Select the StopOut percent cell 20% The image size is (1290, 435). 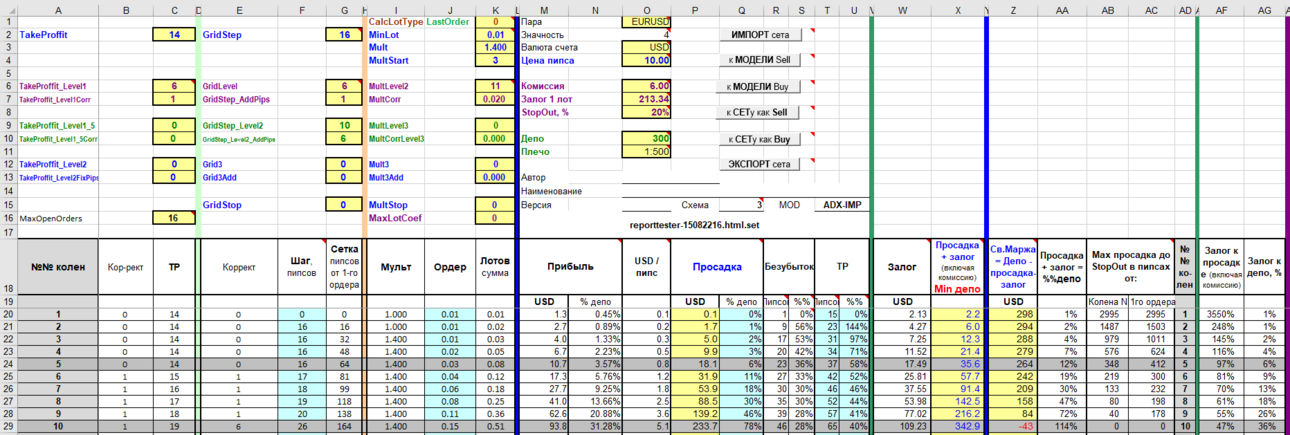(647, 112)
